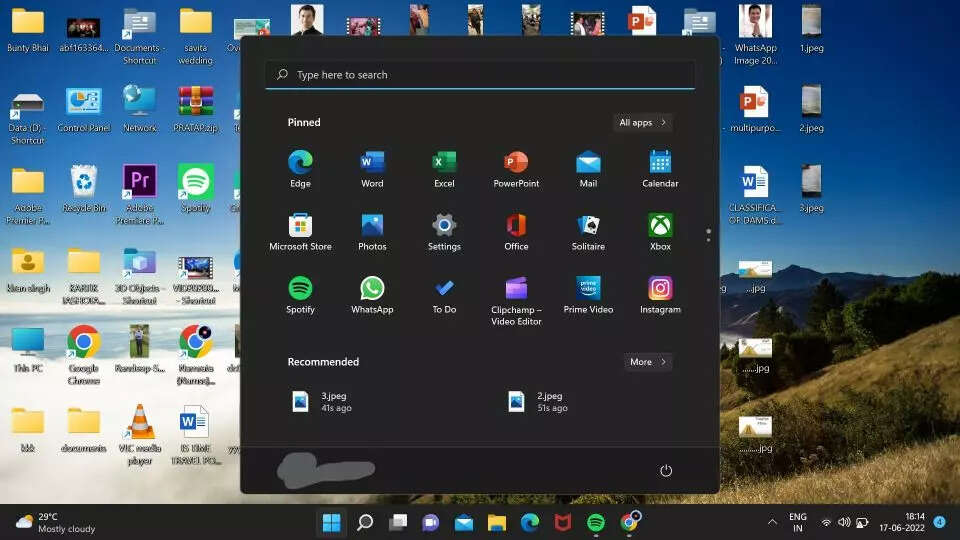
Task: Open the Solitaire game
Action: [588, 232]
